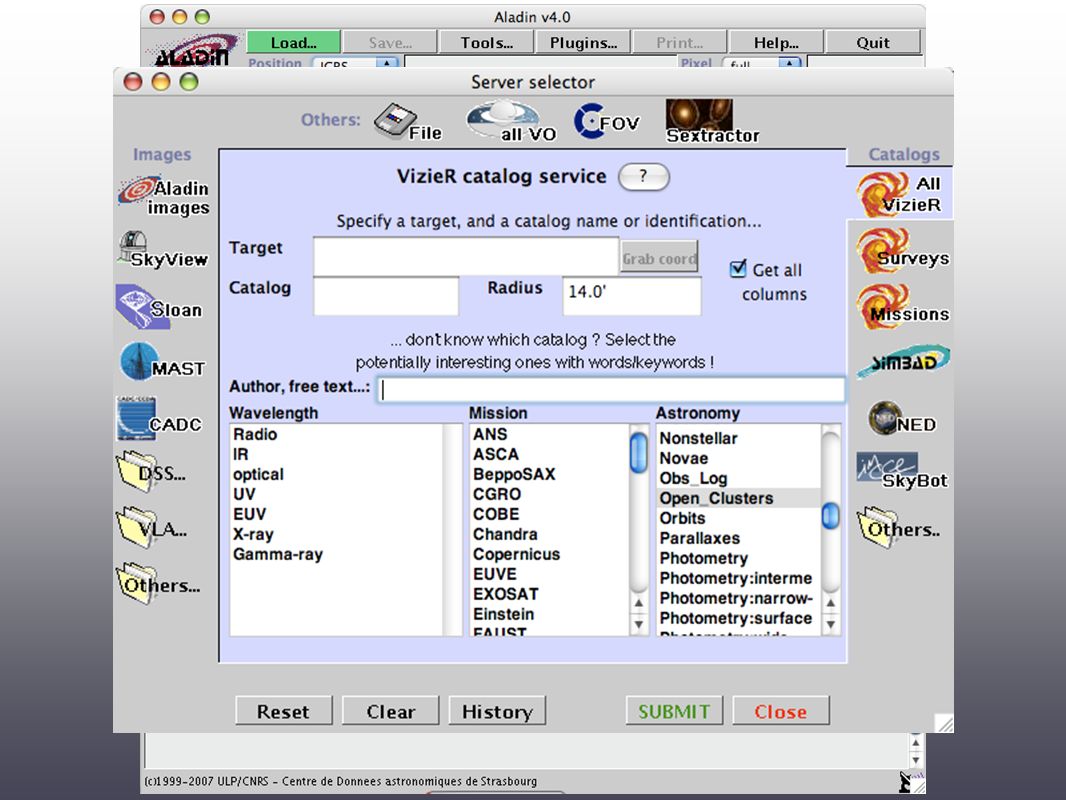This screenshot has height=800, width=1066.
Task: Open the Position frame dropdown in Aladin window
Action: (355, 63)
